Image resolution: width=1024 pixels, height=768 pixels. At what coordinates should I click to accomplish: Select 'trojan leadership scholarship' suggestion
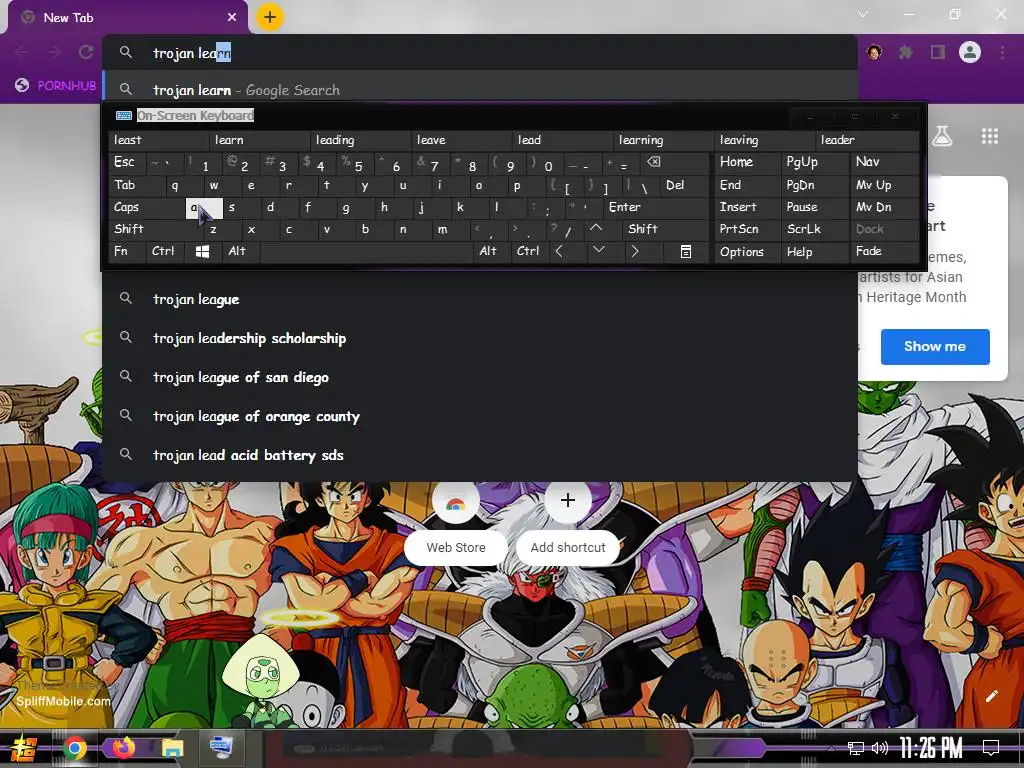coord(480,338)
